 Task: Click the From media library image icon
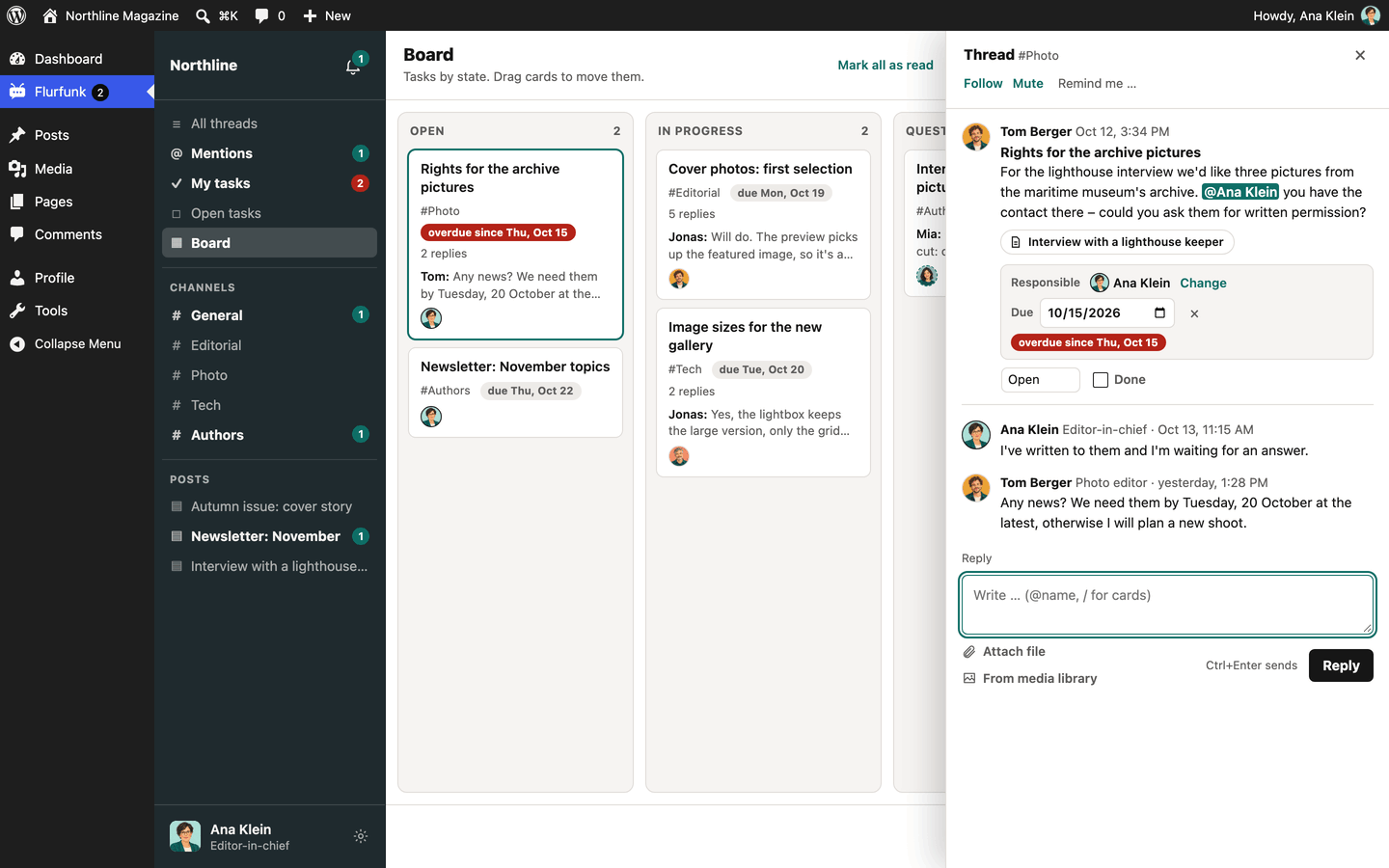(x=969, y=679)
